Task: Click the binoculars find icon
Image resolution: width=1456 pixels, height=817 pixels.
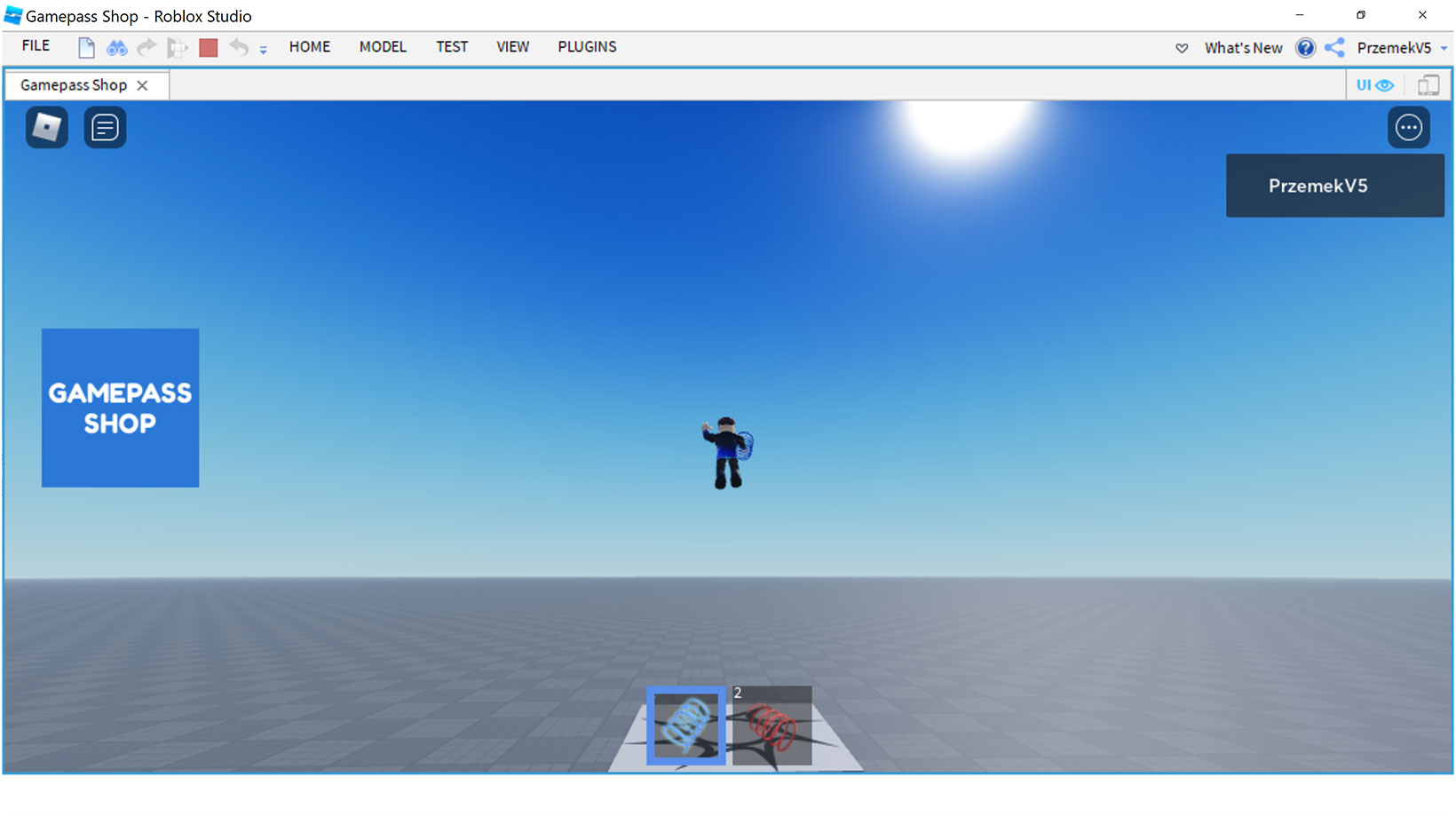Action: (116, 48)
